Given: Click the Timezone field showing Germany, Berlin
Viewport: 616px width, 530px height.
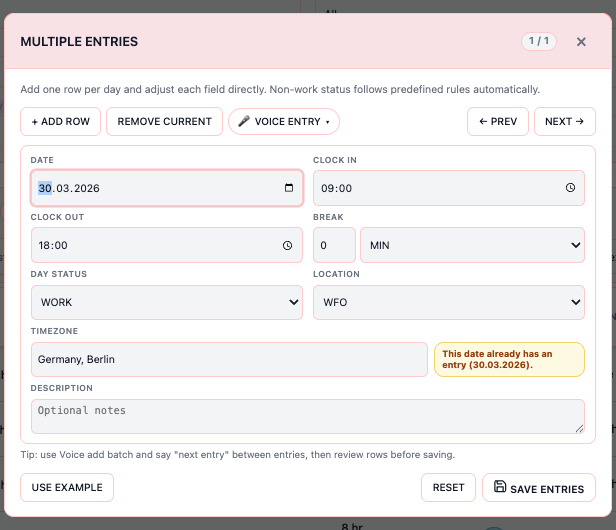Looking at the screenshot, I should 228,359.
